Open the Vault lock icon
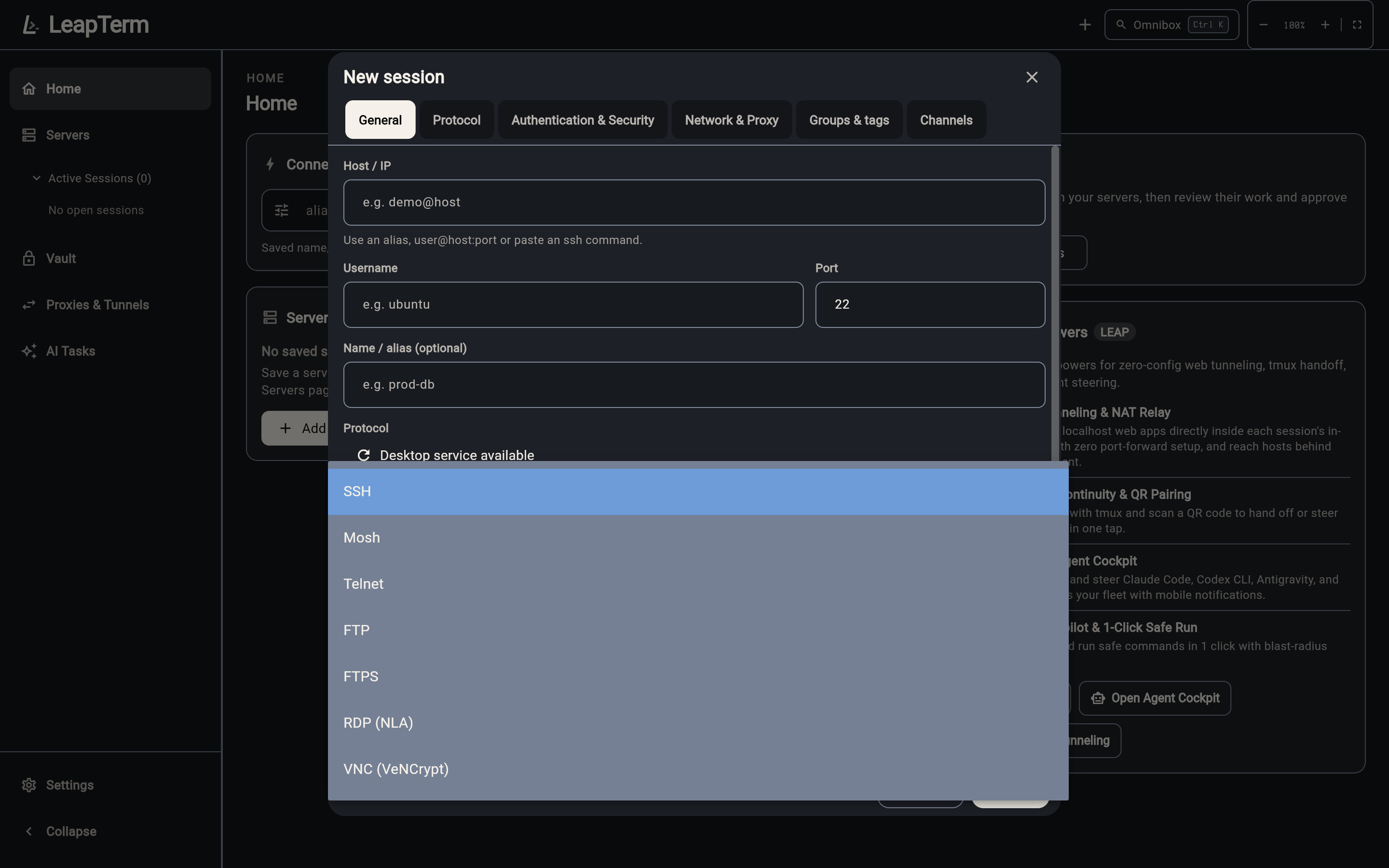Image resolution: width=1389 pixels, height=868 pixels. (29, 259)
